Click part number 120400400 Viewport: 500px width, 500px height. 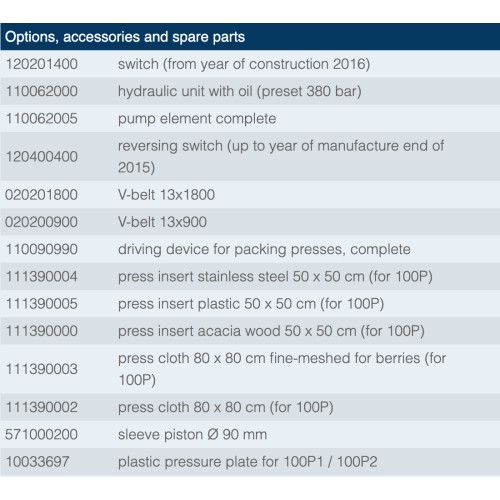click(42, 157)
